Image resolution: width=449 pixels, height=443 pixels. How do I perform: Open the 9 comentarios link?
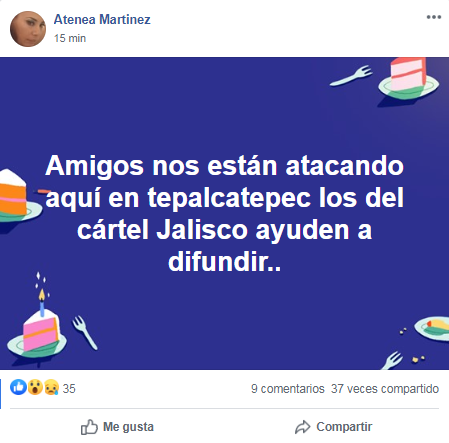[x=288, y=389]
